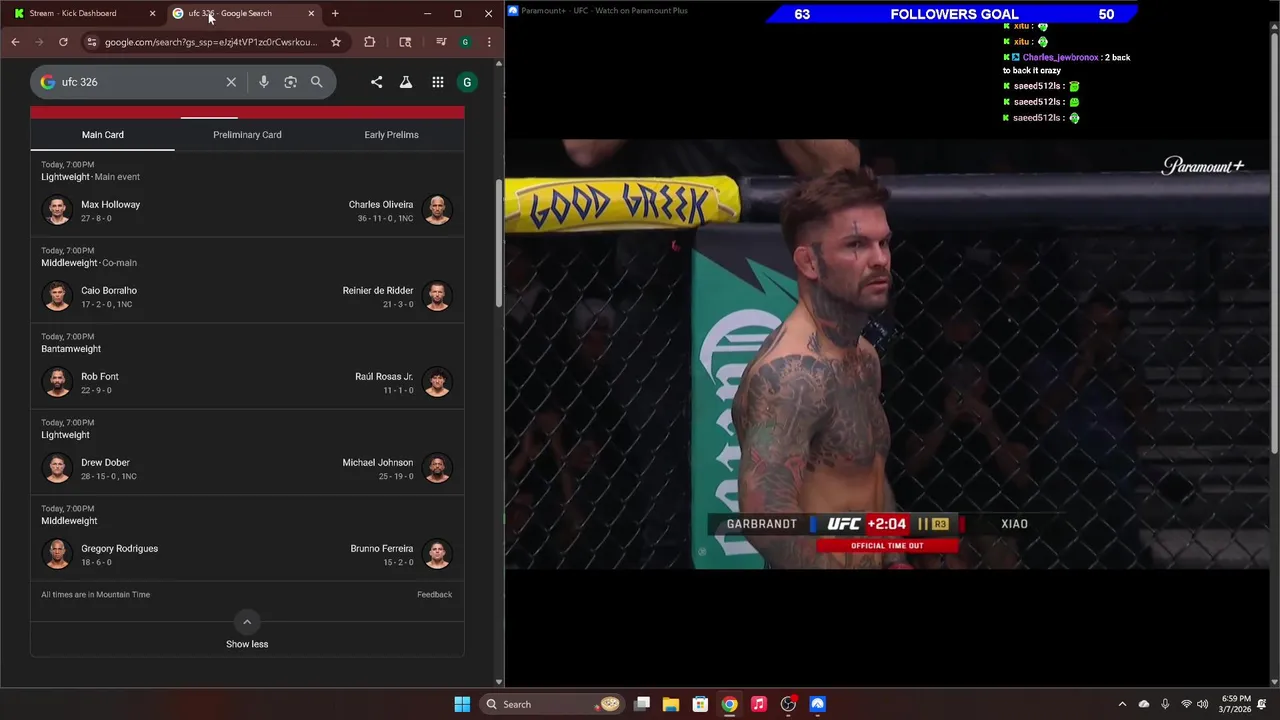Click Garbrandt name on fight scorebar

click(762, 524)
